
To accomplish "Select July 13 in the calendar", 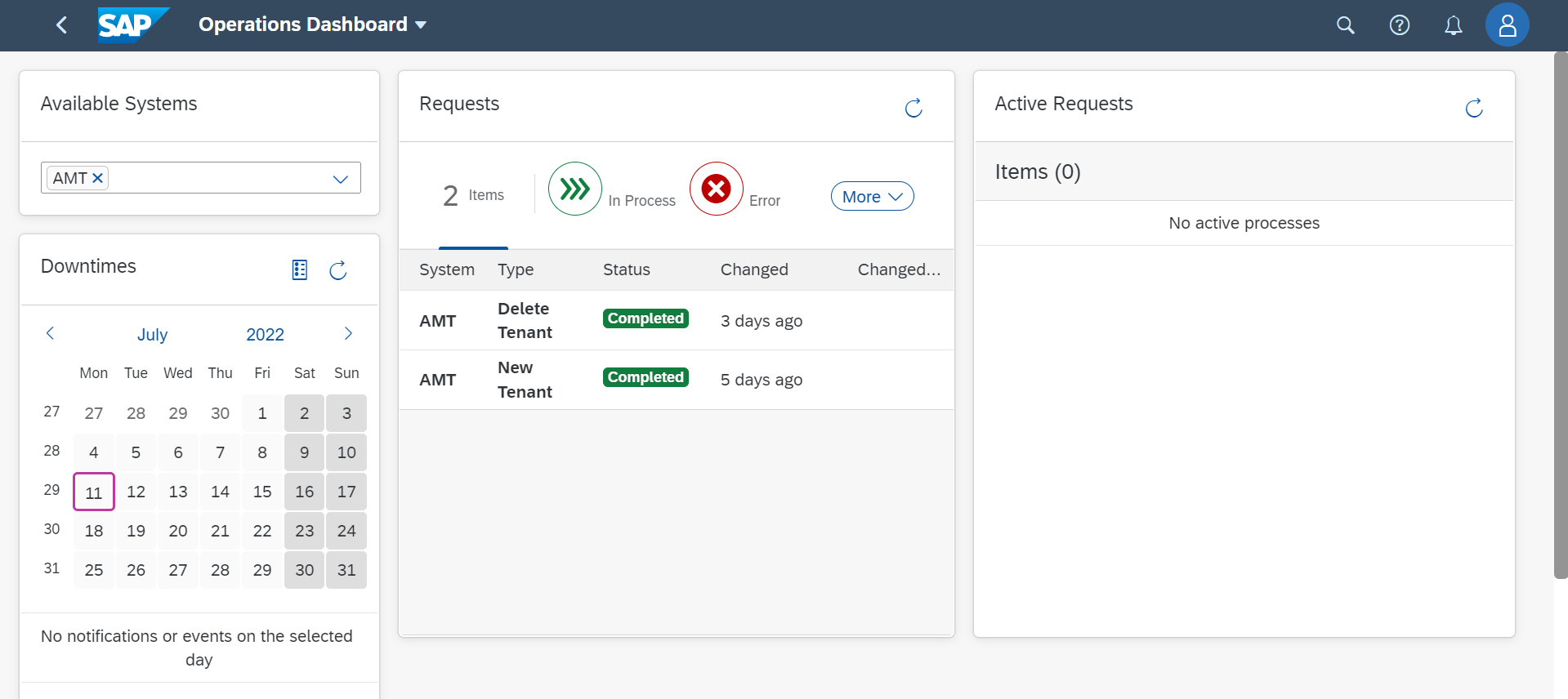I will coord(178,492).
